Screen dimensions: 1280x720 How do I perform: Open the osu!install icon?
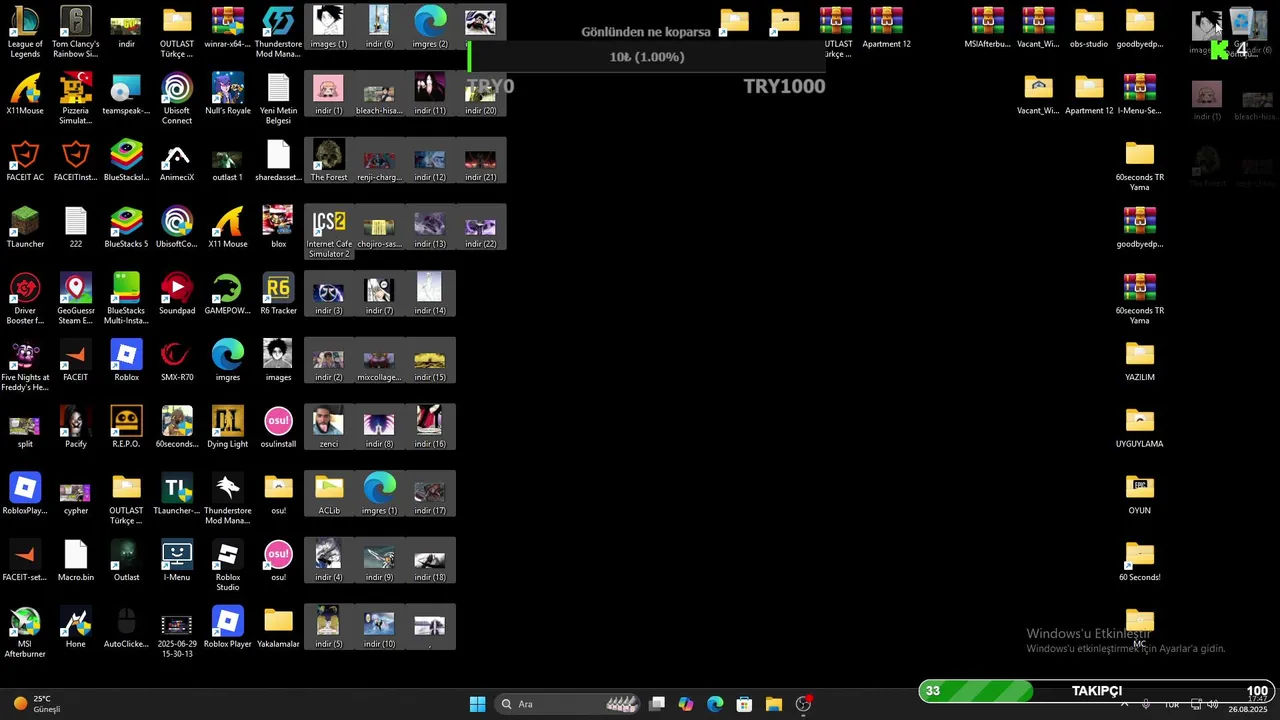(x=278, y=427)
